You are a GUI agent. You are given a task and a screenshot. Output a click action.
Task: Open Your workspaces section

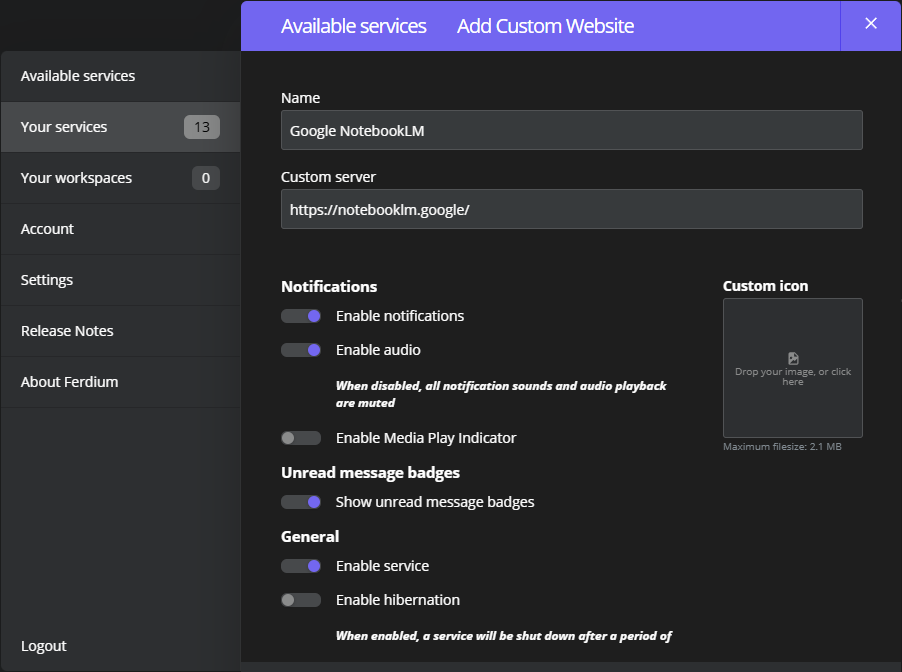76,178
